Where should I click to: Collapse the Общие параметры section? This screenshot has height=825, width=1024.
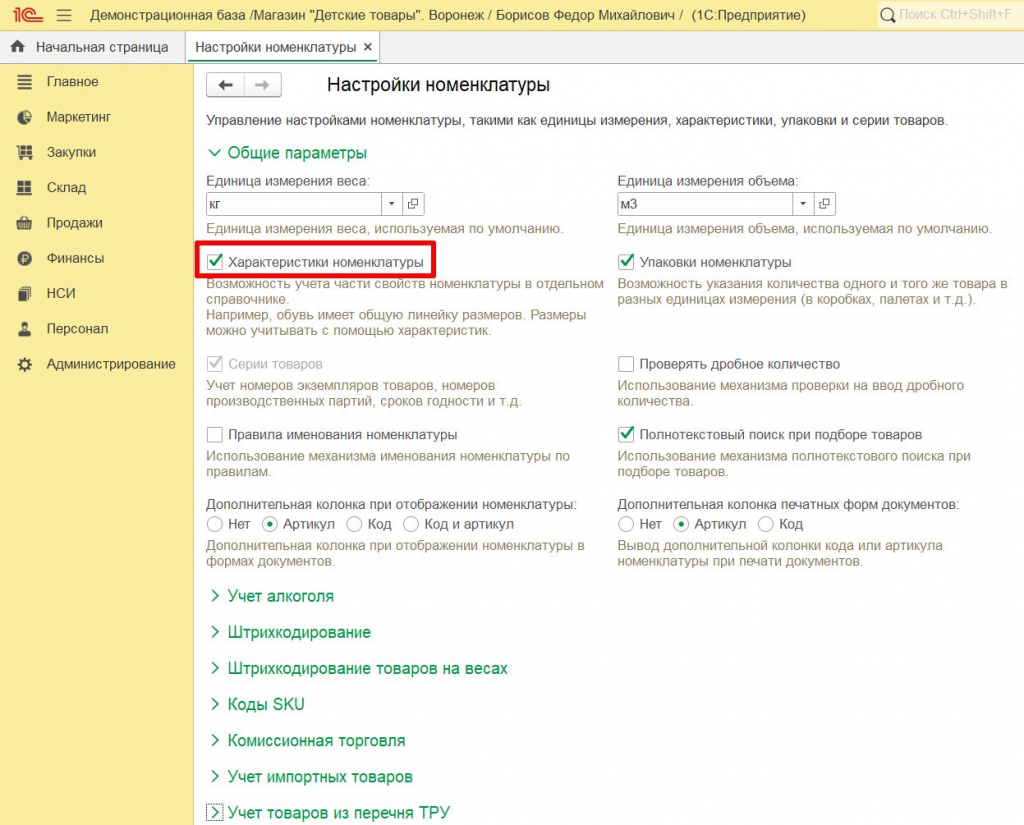coord(287,153)
